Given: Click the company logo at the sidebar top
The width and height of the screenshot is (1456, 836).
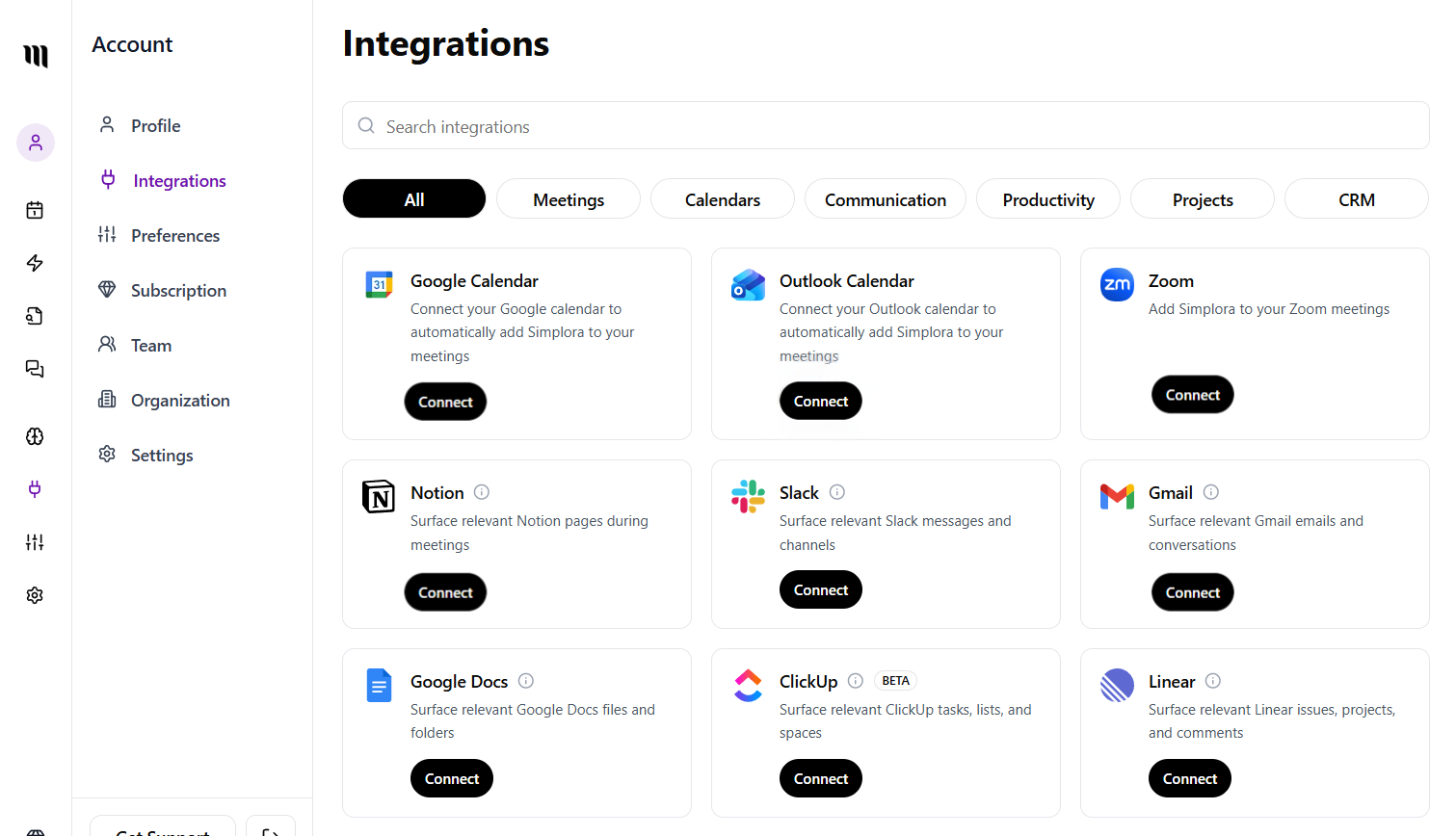Looking at the screenshot, I should point(35,56).
